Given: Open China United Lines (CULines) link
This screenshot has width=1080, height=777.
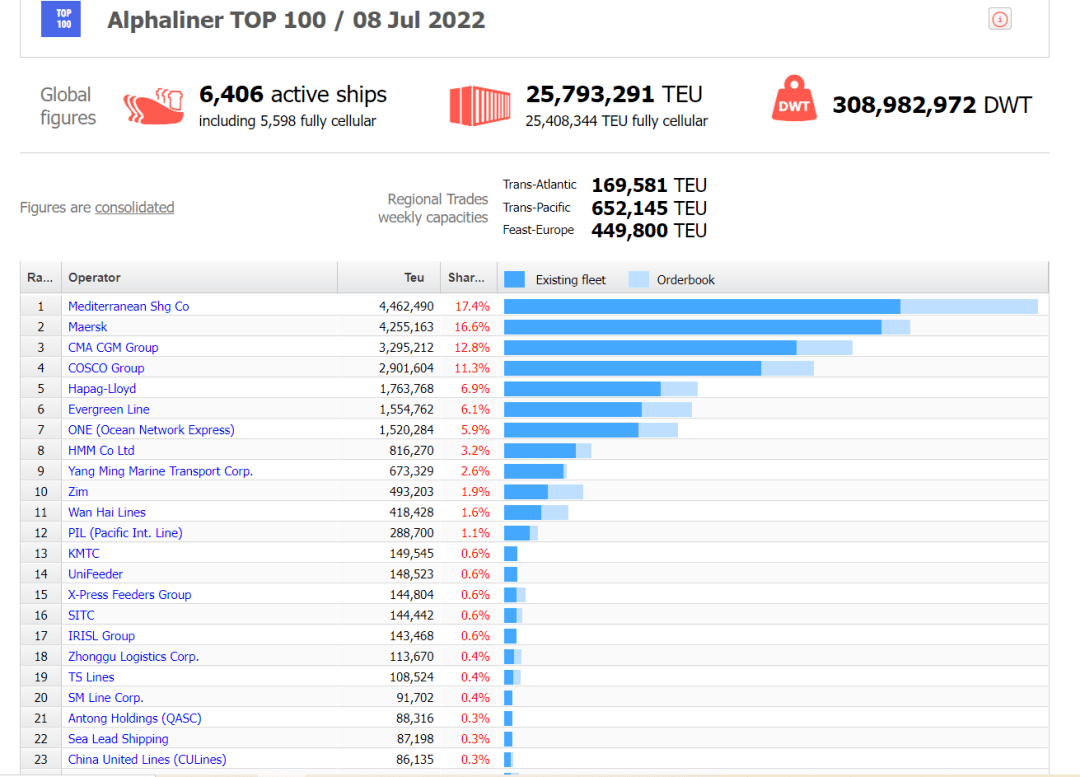Looking at the screenshot, I should pos(147,760).
